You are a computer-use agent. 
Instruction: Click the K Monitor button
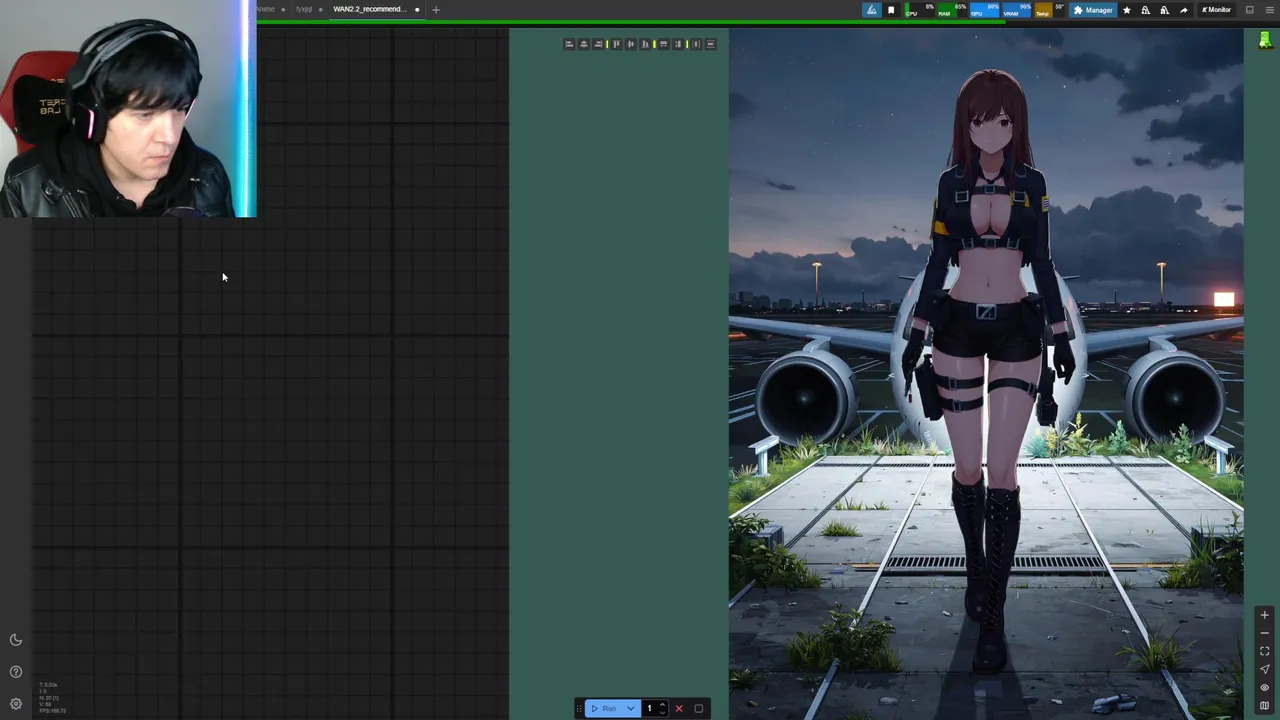point(1216,10)
